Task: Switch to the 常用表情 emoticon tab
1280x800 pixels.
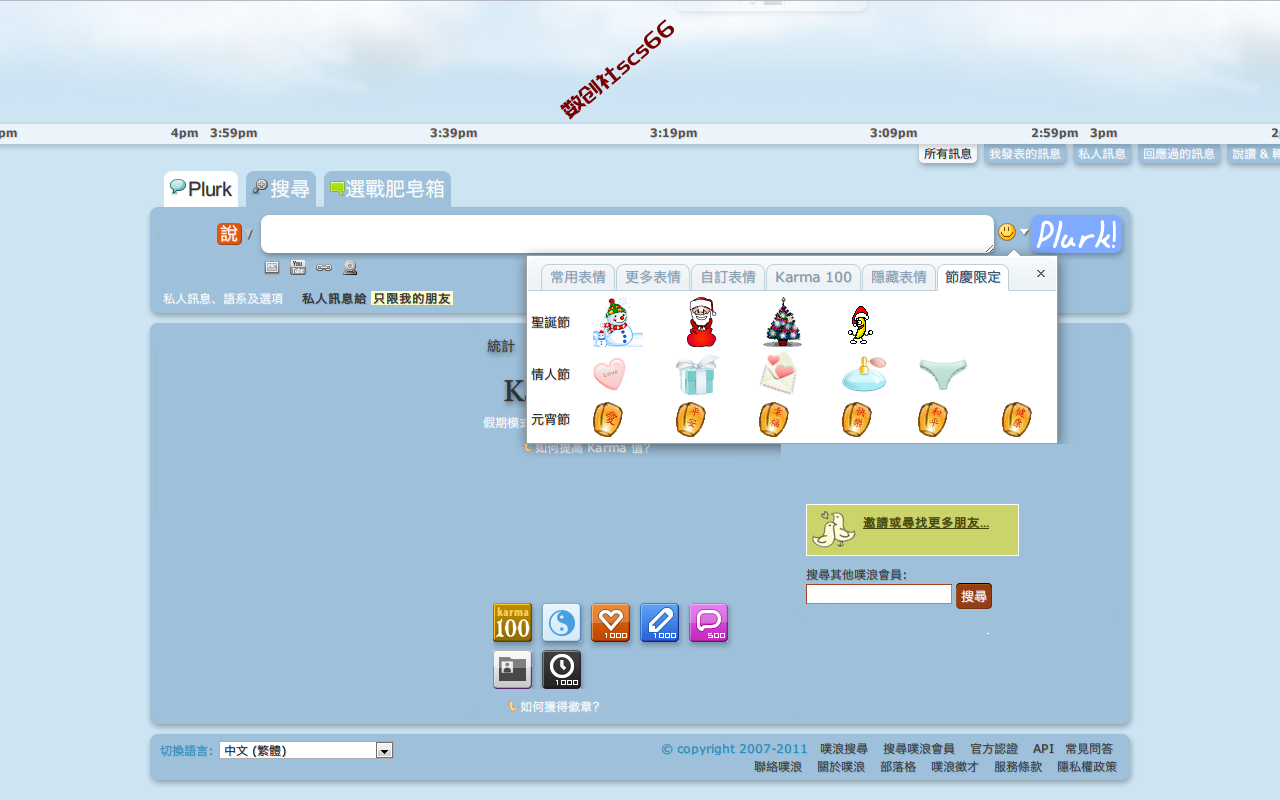Action: 578,277
